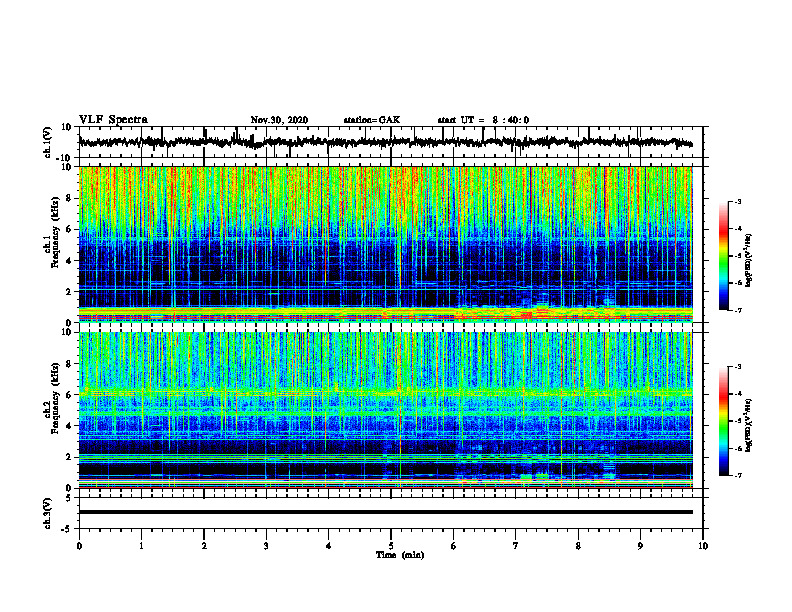792x612 pixels.
Task: Click the "5" tick on the time axis
Action: tap(391, 546)
